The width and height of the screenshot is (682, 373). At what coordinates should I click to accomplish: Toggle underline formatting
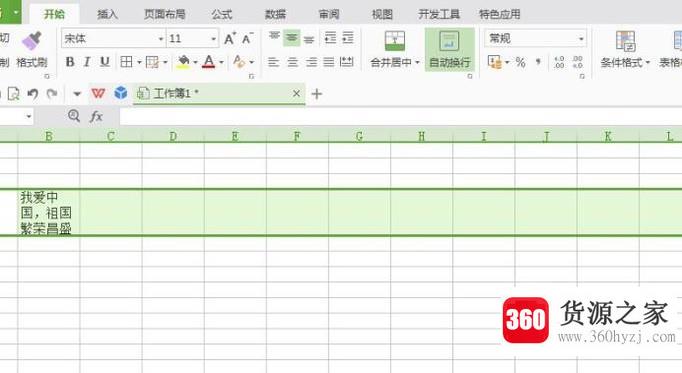(x=104, y=62)
